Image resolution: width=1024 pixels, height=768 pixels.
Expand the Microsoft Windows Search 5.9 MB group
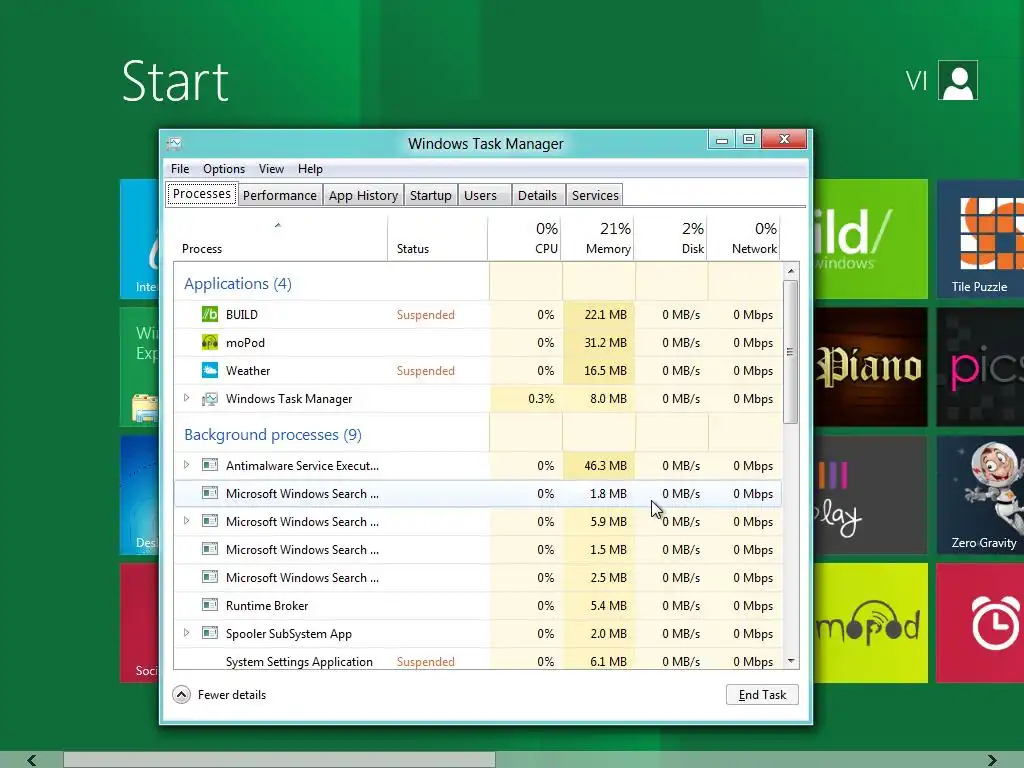point(187,520)
